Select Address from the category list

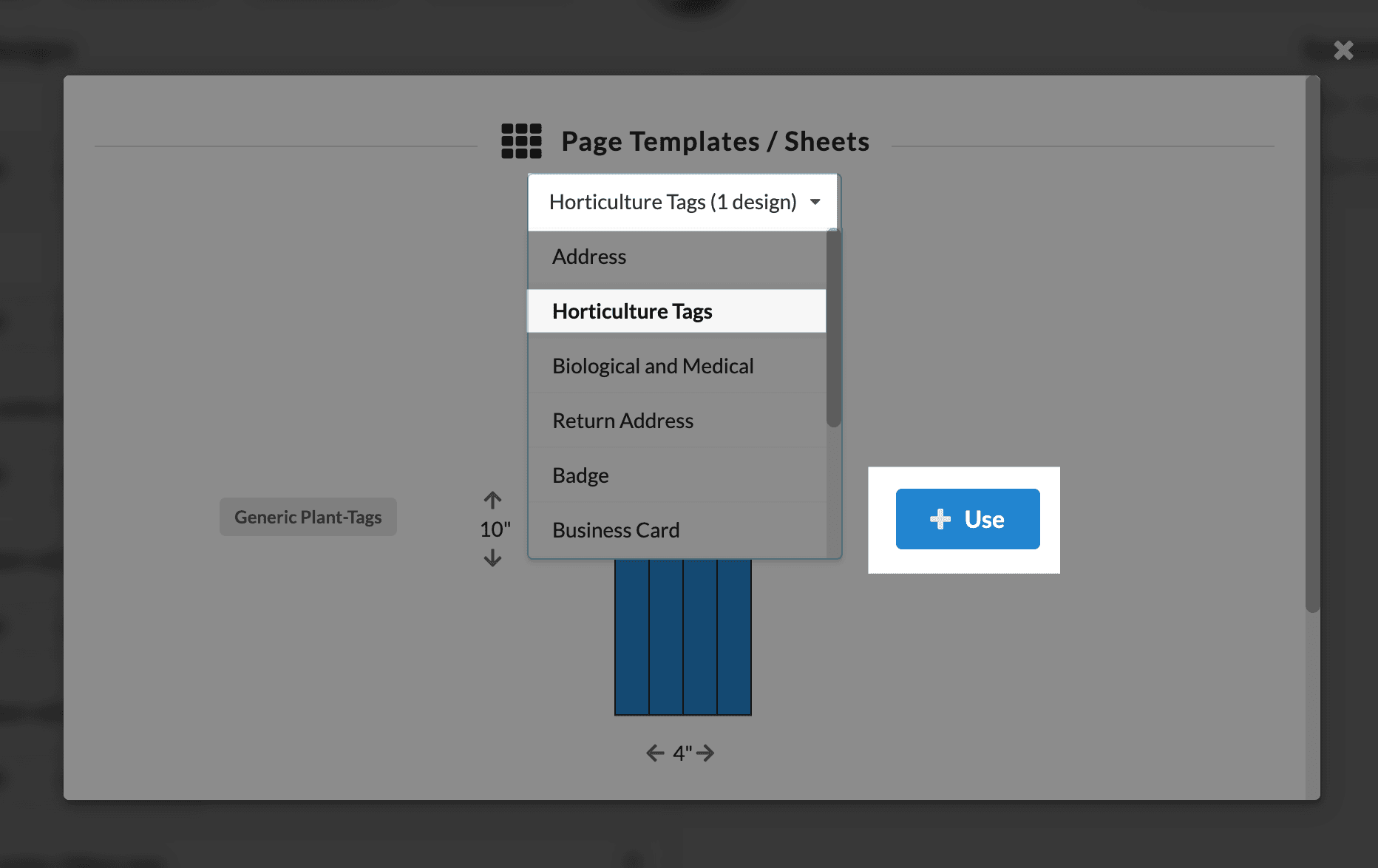coord(589,257)
